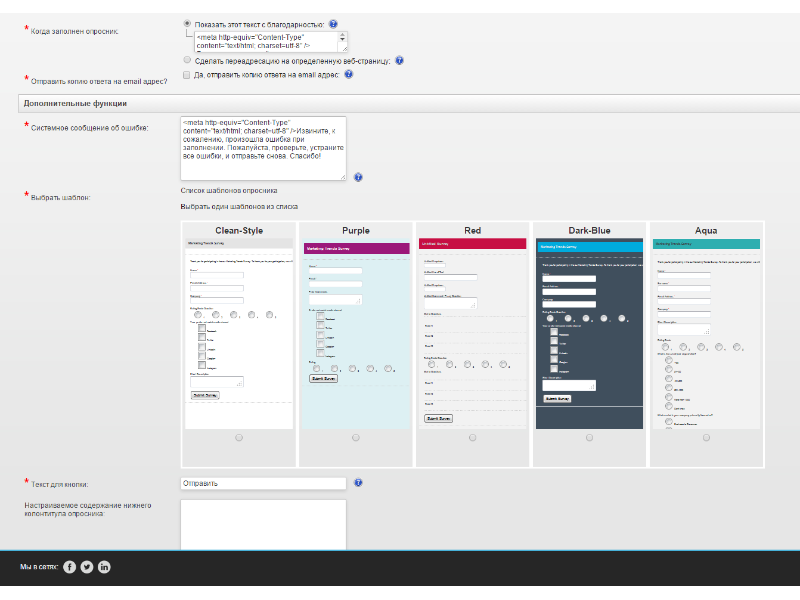
Task: Click help icon beside redirect to web page option
Action: coord(399,60)
